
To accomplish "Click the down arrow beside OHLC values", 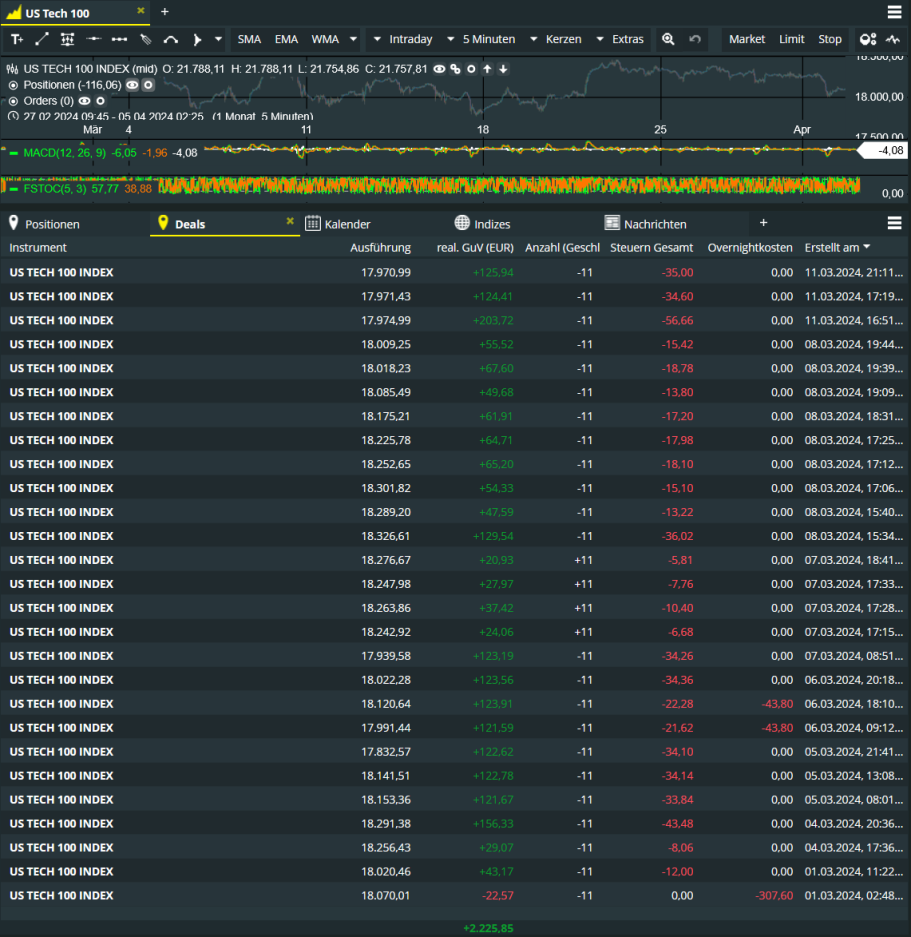I will coord(503,69).
